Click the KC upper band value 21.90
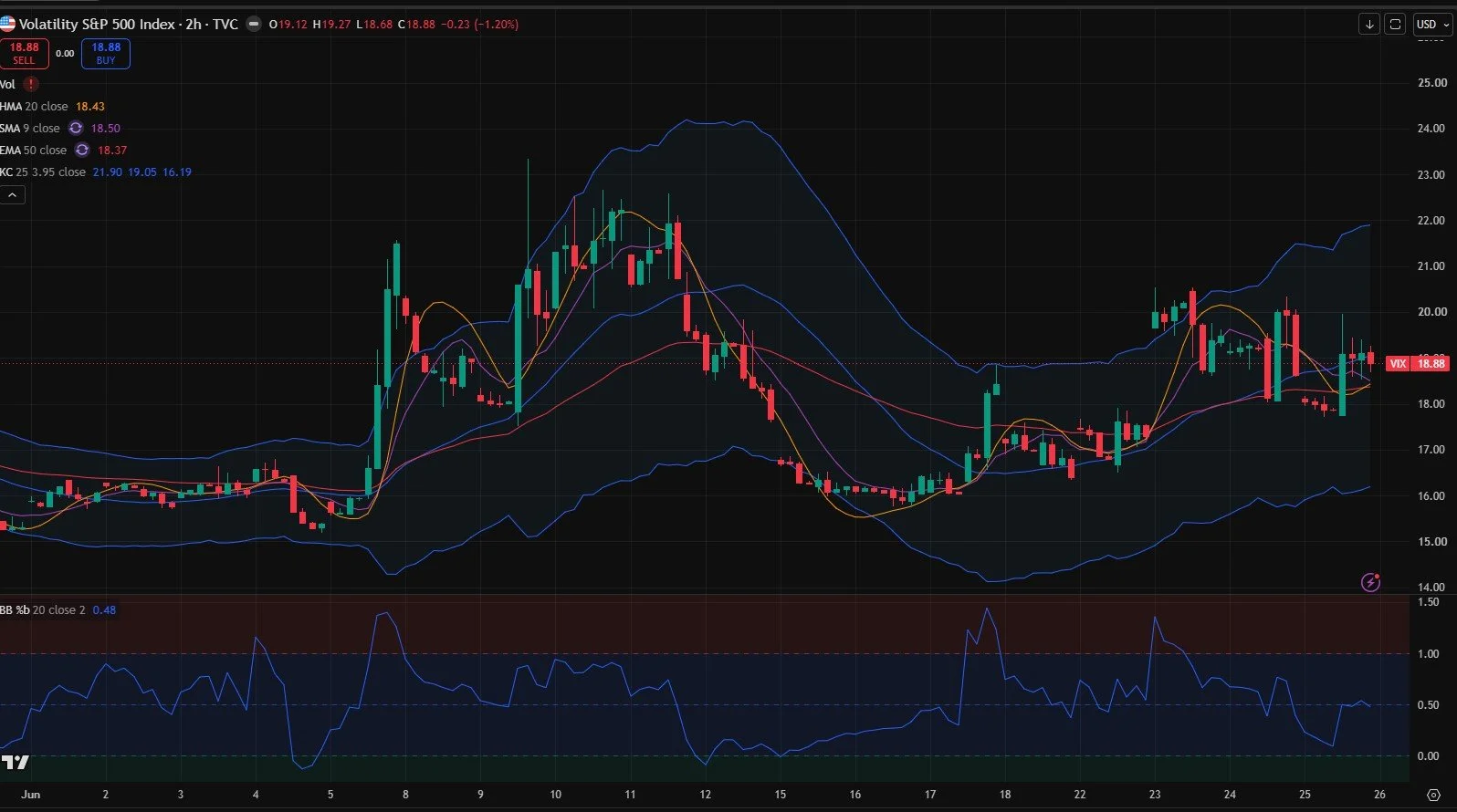 (x=108, y=172)
